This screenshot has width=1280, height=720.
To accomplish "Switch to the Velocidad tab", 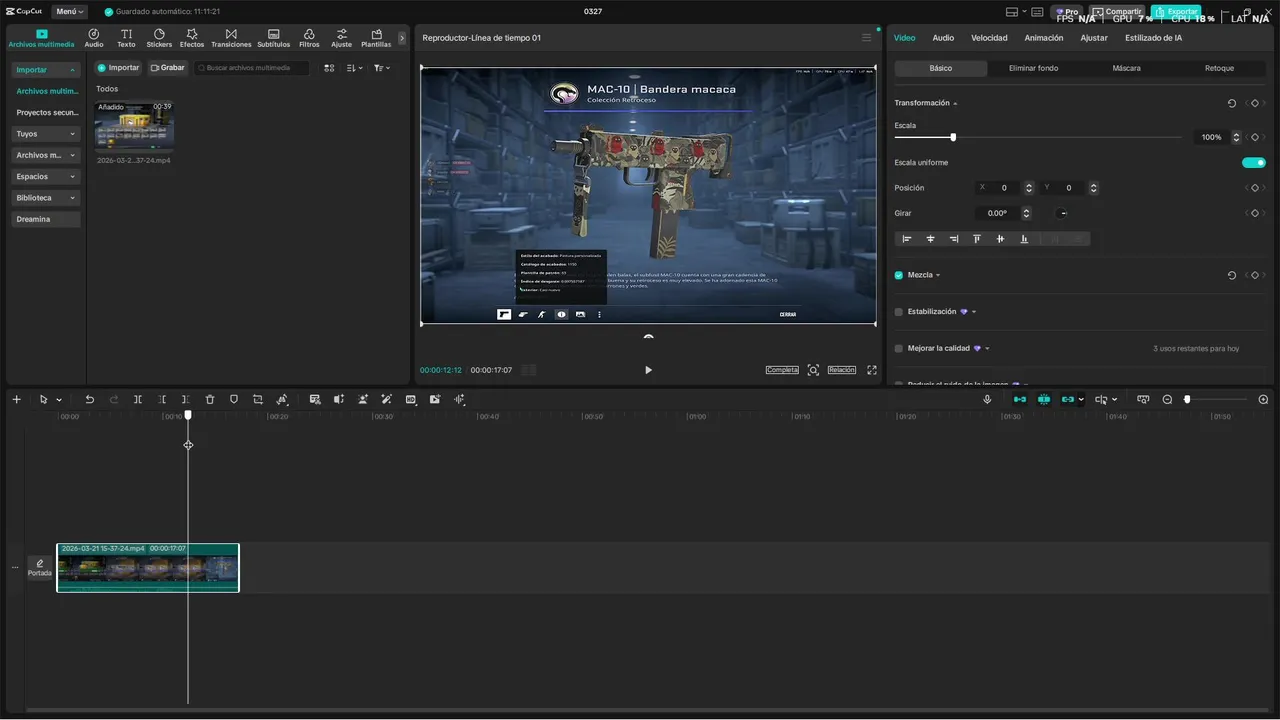I will [989, 38].
